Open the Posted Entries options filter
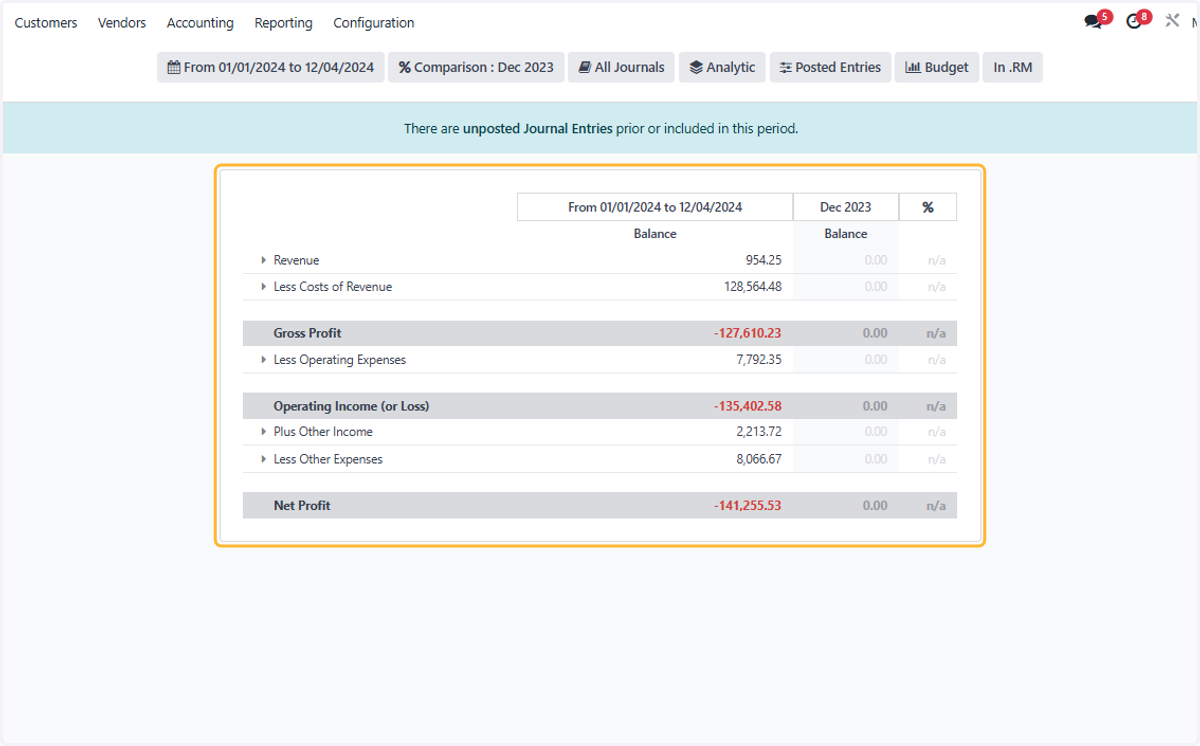Viewport: 1200px width, 746px height. [x=830, y=67]
